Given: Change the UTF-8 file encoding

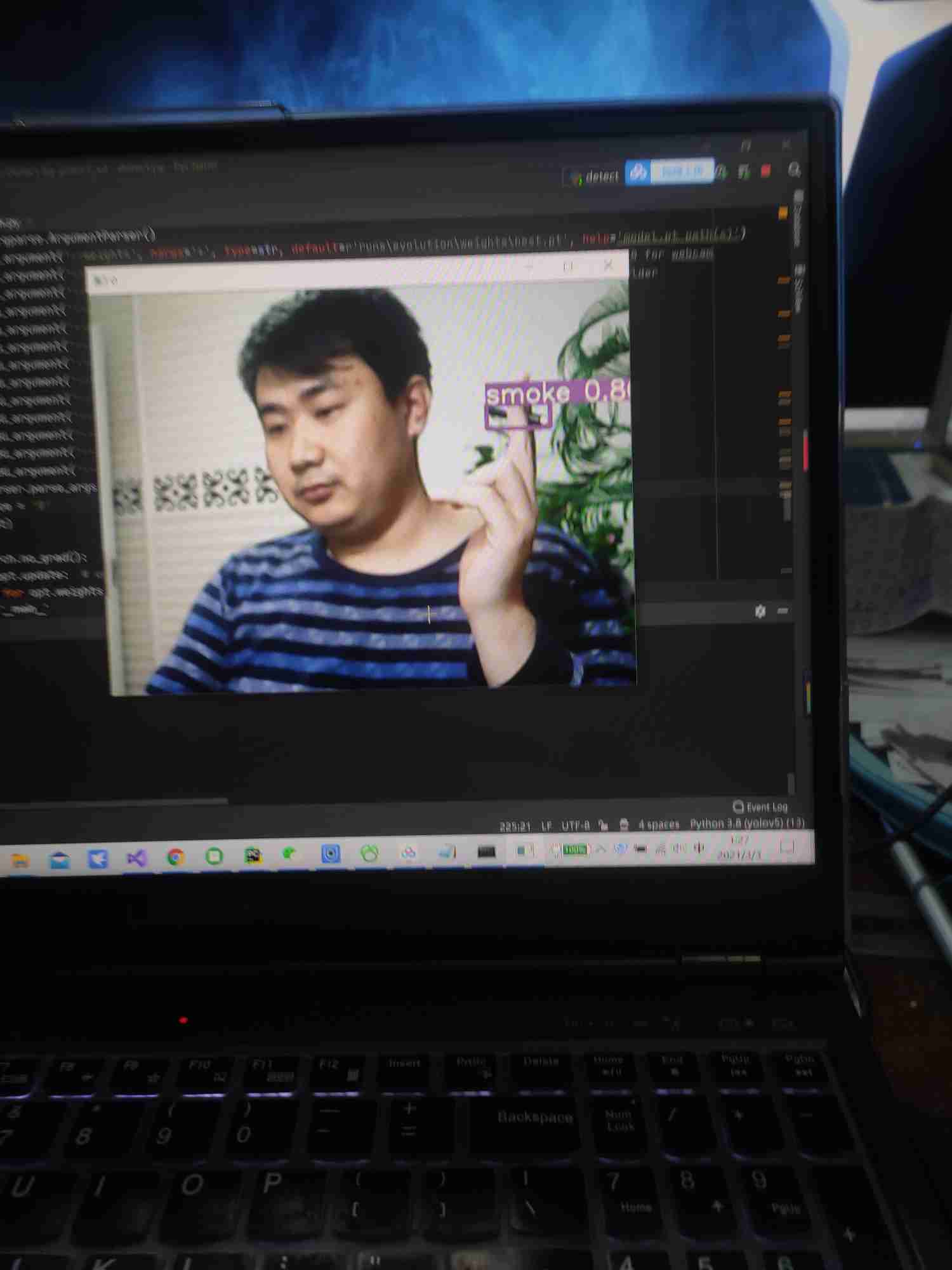Looking at the screenshot, I should point(575,825).
